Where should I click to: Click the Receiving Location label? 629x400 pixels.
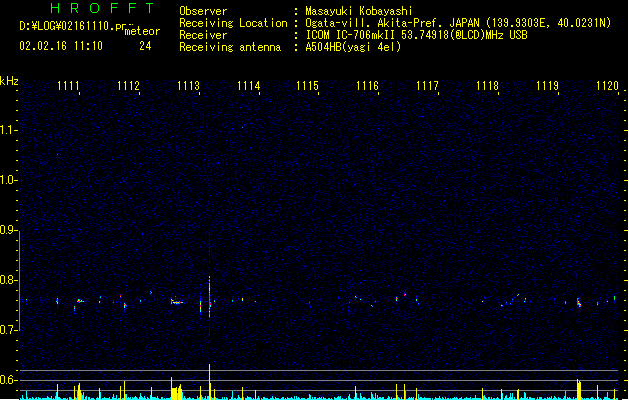coord(233,23)
